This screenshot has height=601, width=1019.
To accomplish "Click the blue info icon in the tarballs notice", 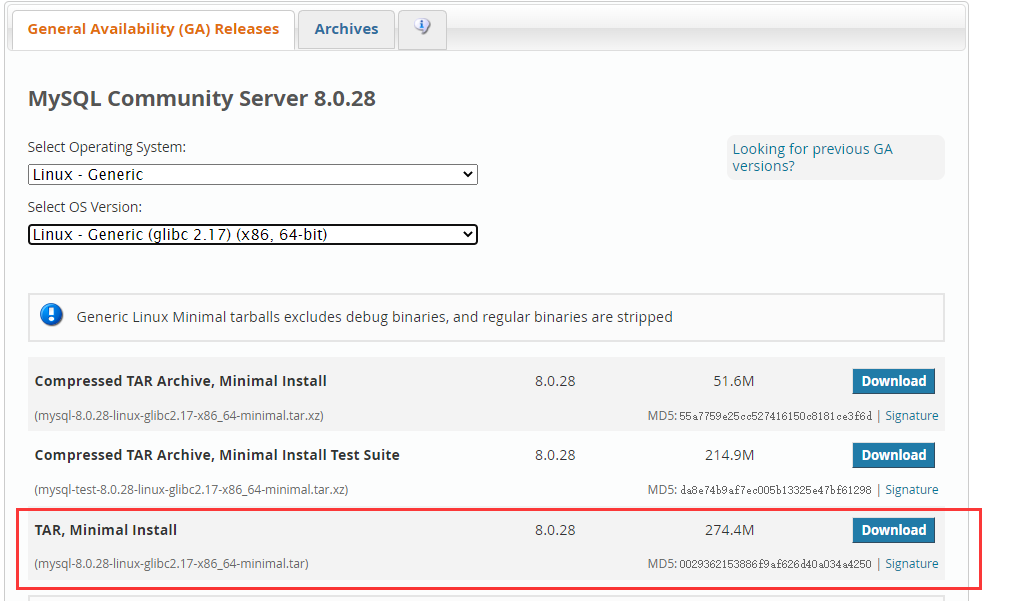I will [x=51, y=314].
